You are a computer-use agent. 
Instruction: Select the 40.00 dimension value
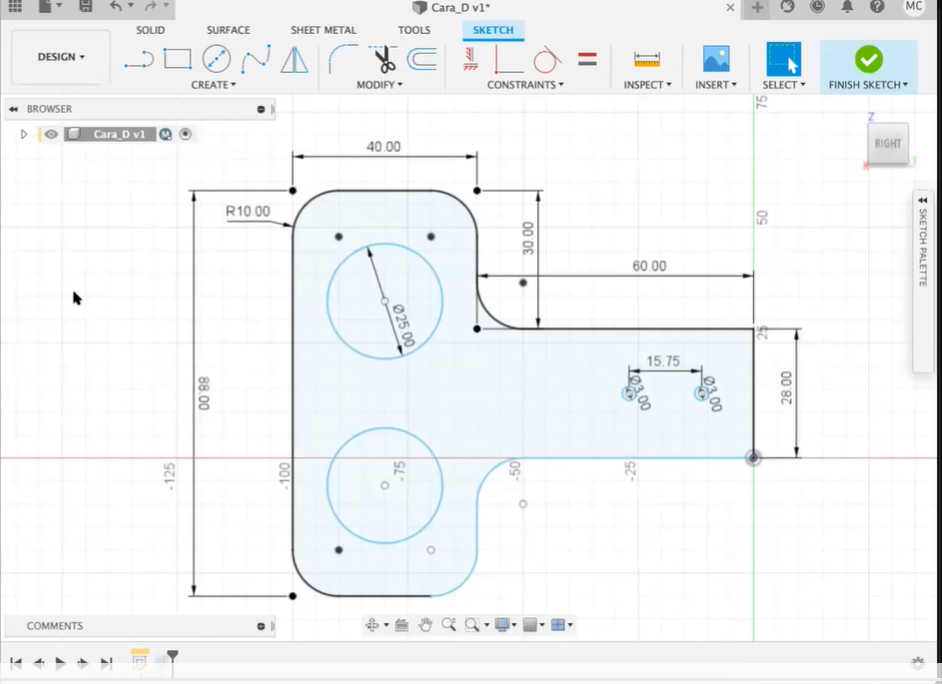tap(383, 147)
